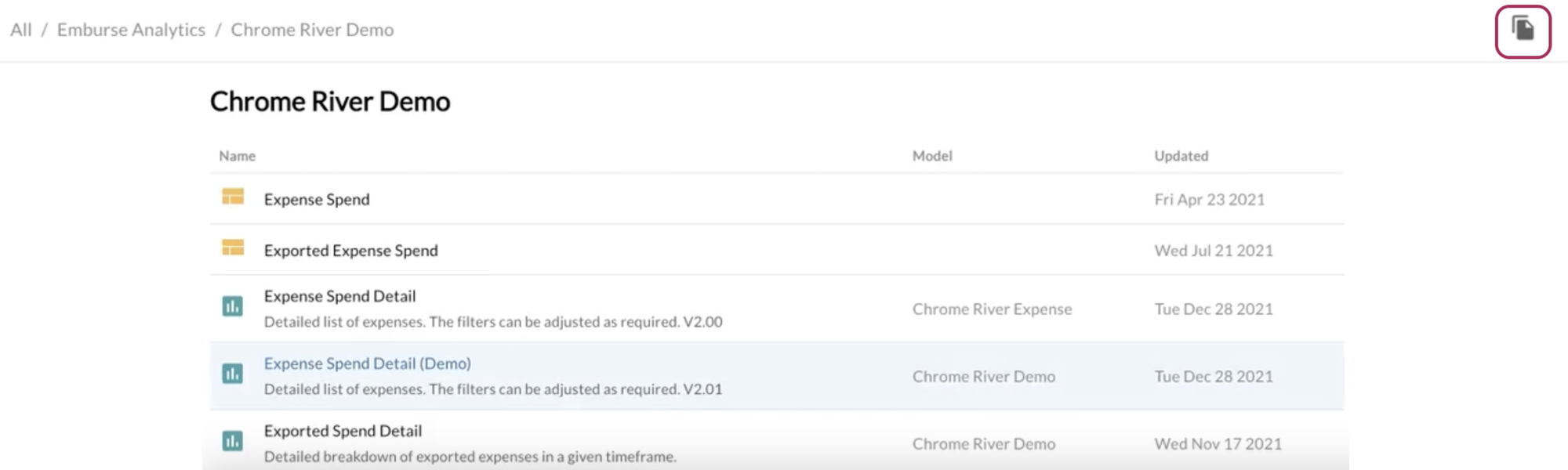Screen dimensions: 1568x470
Task: Click the Chrome River Expense model label
Action: coord(992,309)
